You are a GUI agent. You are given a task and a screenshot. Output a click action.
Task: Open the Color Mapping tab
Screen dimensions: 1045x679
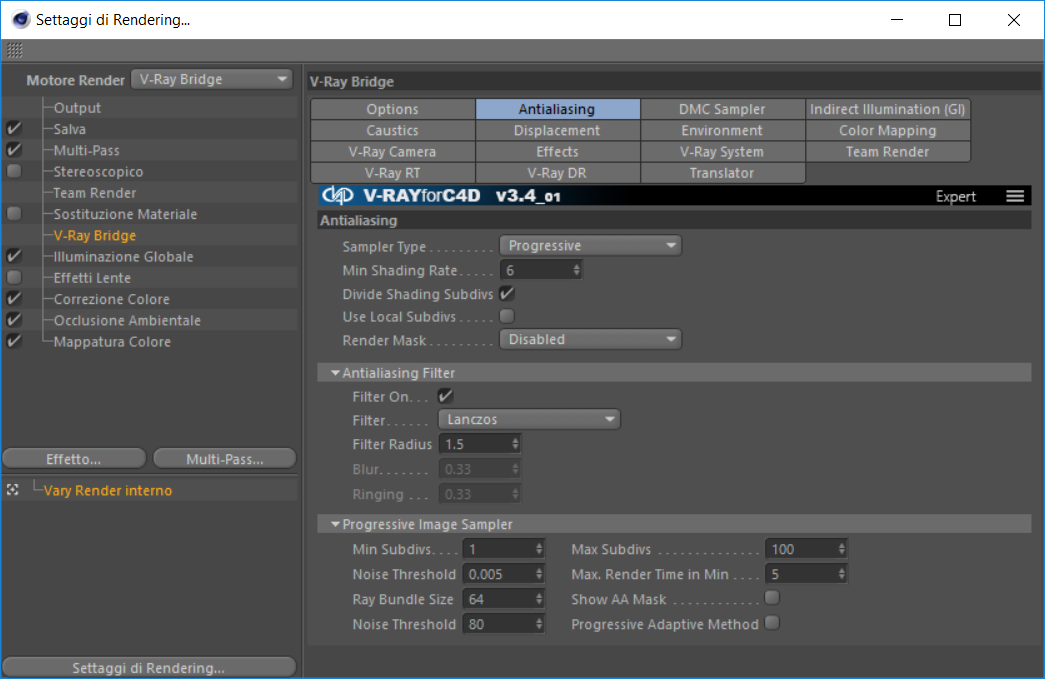pos(888,130)
